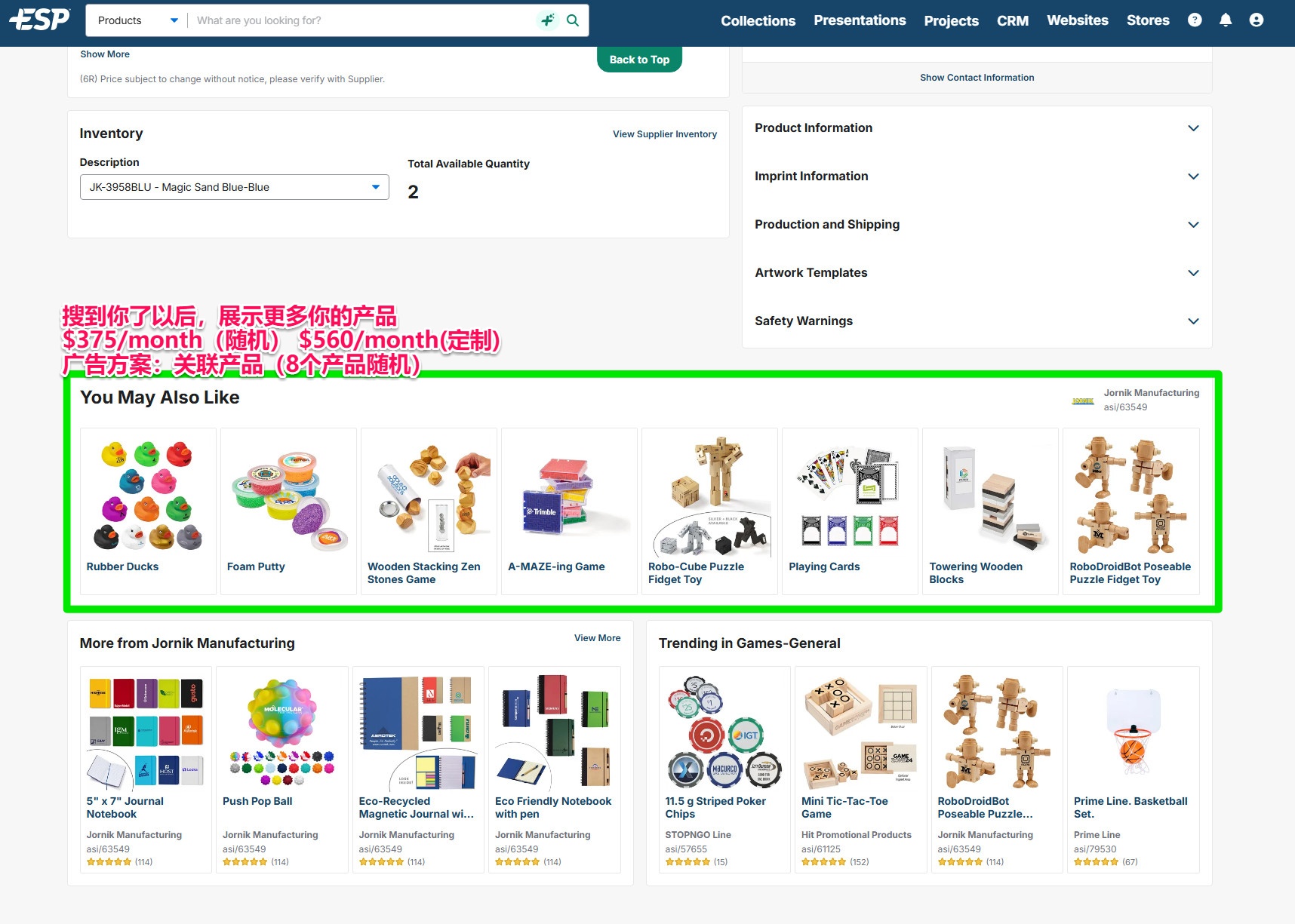The height and width of the screenshot is (924, 1295).
Task: Click the Back to Top button
Action: pos(639,60)
